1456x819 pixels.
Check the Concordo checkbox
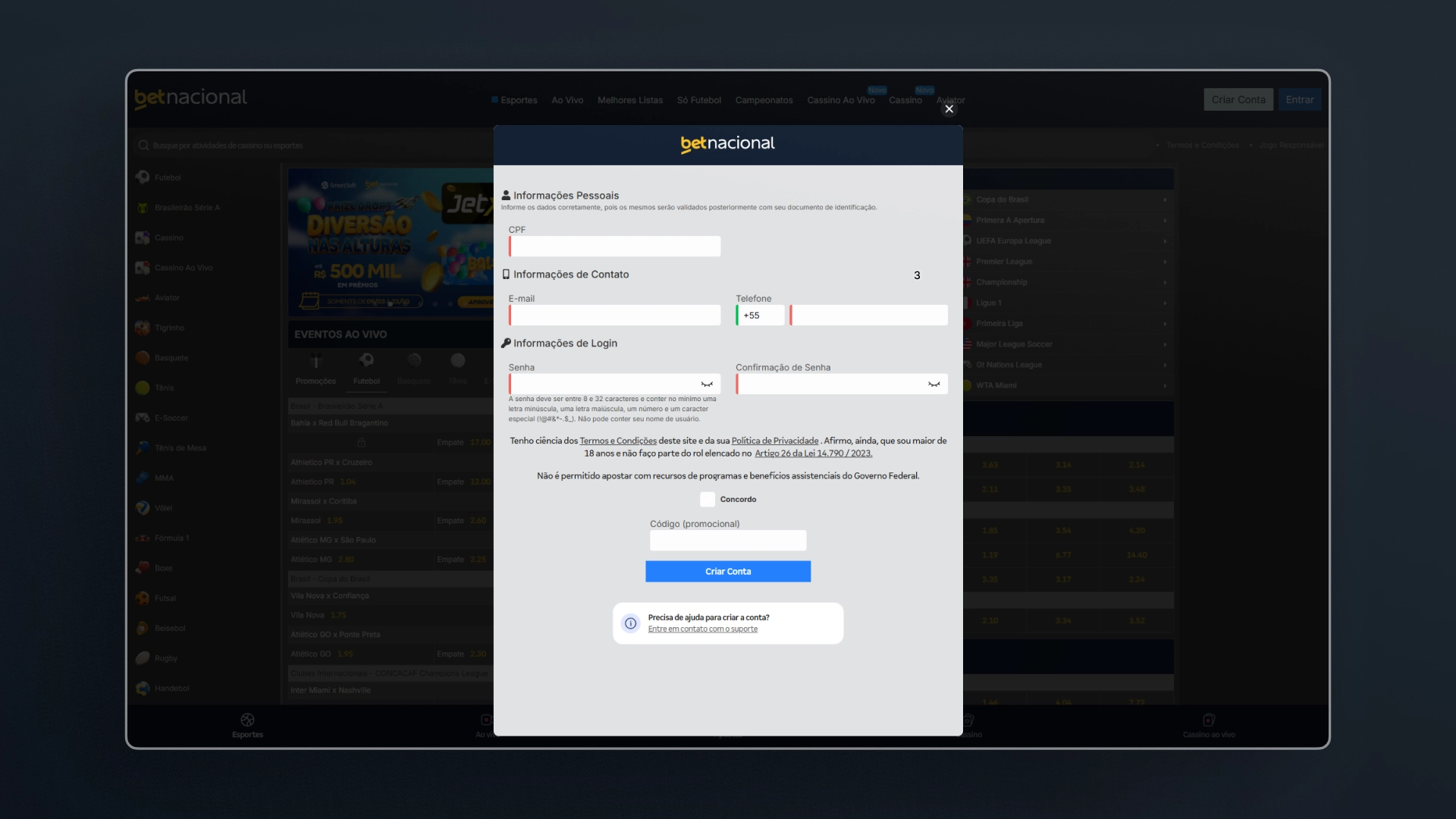tap(708, 499)
